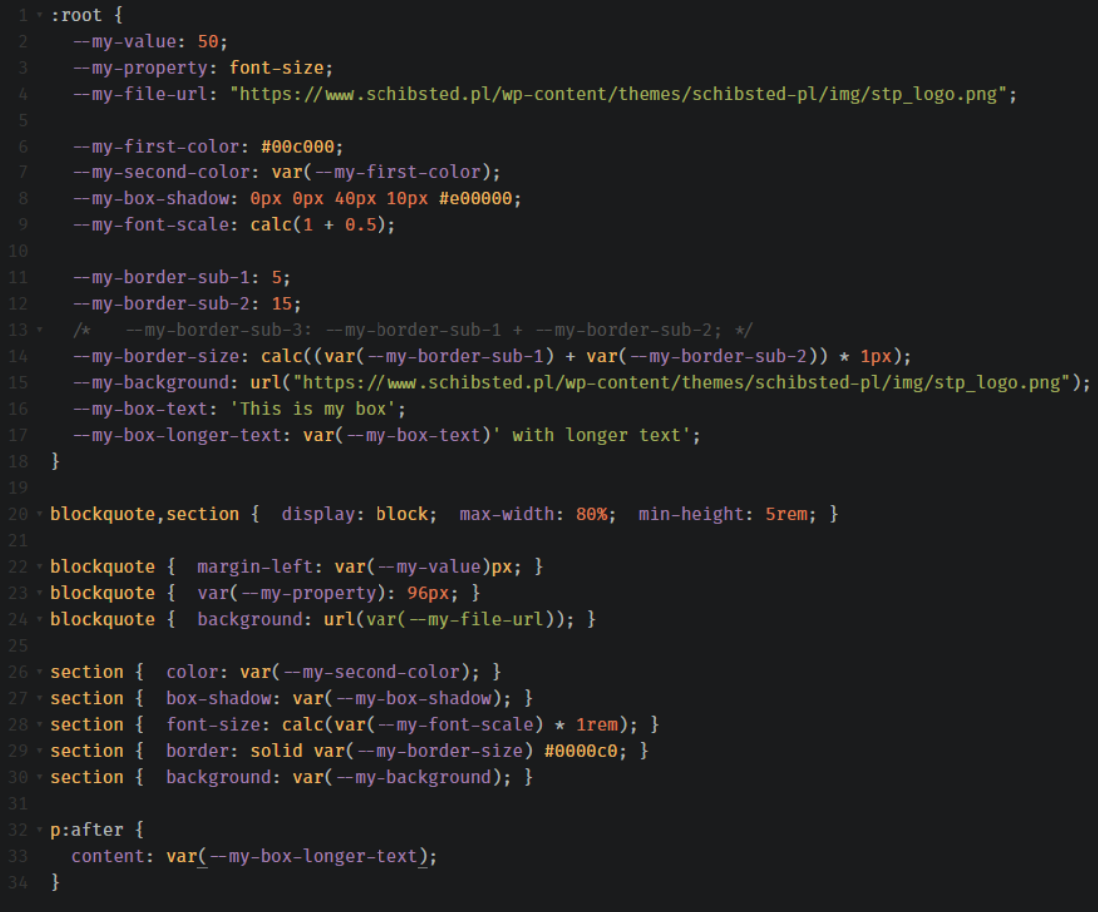Click the box-shadow property on line 27
Viewport: 1098px width, 912px height.
tap(218, 698)
